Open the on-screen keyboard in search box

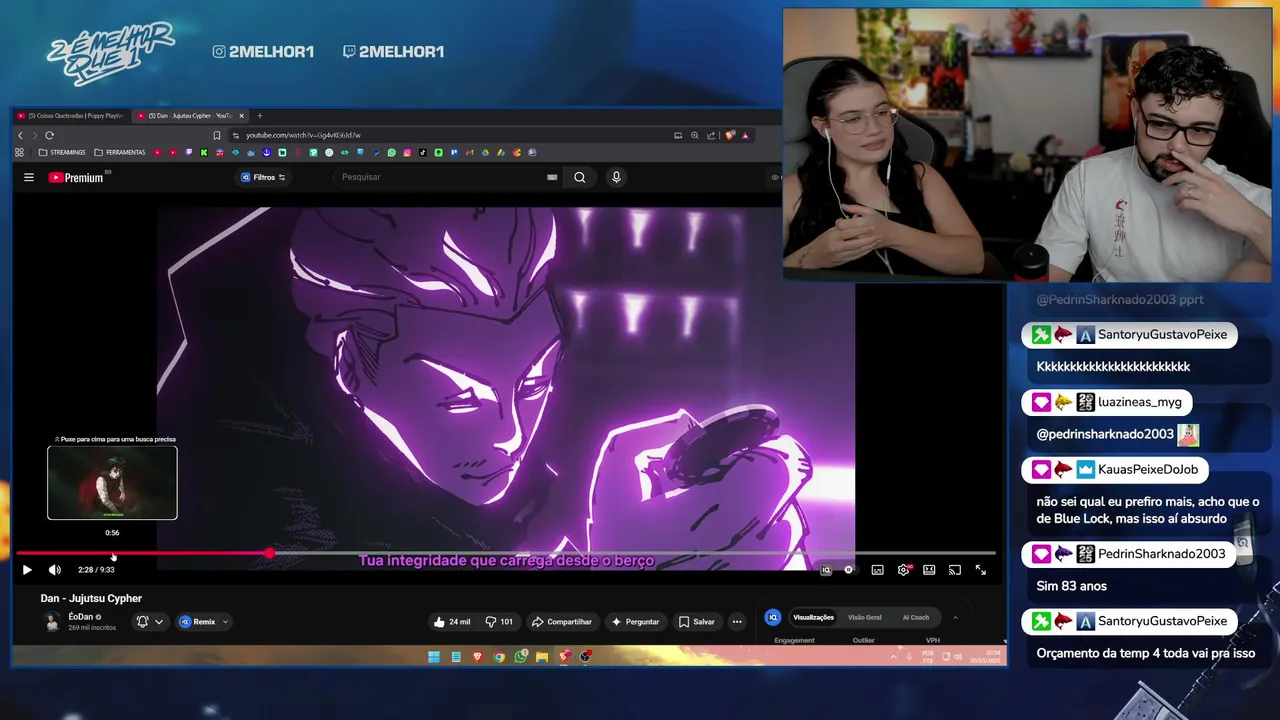(x=552, y=177)
